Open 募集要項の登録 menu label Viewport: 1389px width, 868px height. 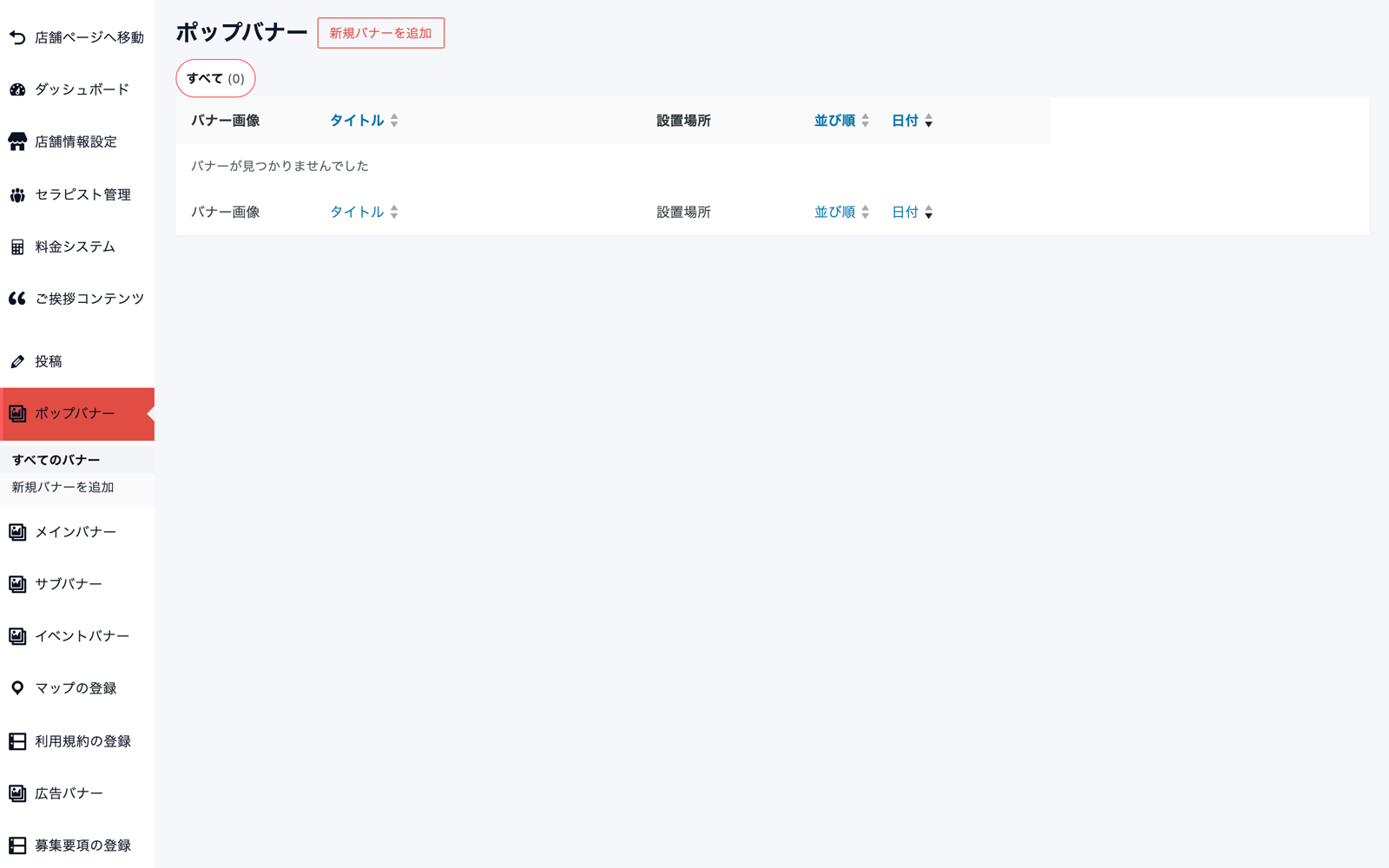(82, 845)
